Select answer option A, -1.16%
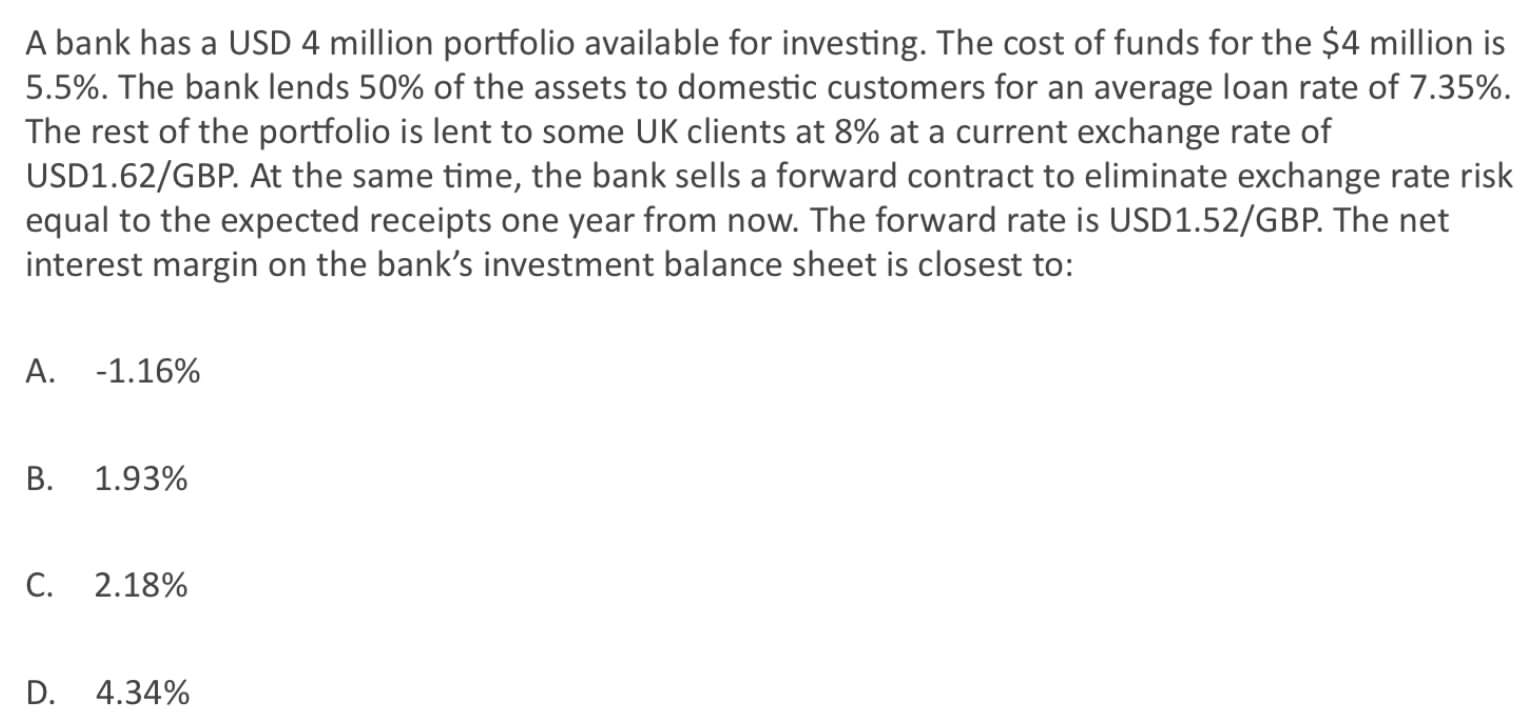Screen dimensions: 1533x723 (145, 373)
